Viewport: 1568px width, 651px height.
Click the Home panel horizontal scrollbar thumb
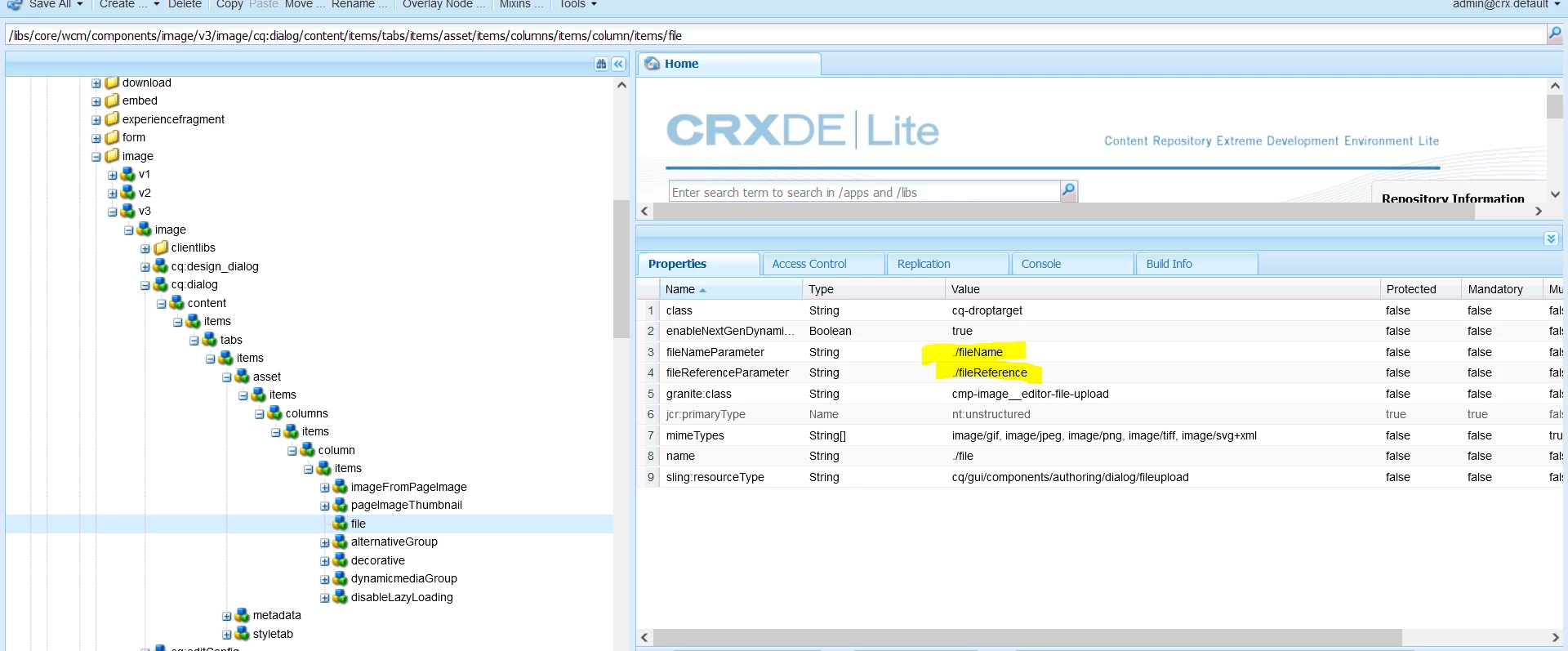pos(1064,211)
